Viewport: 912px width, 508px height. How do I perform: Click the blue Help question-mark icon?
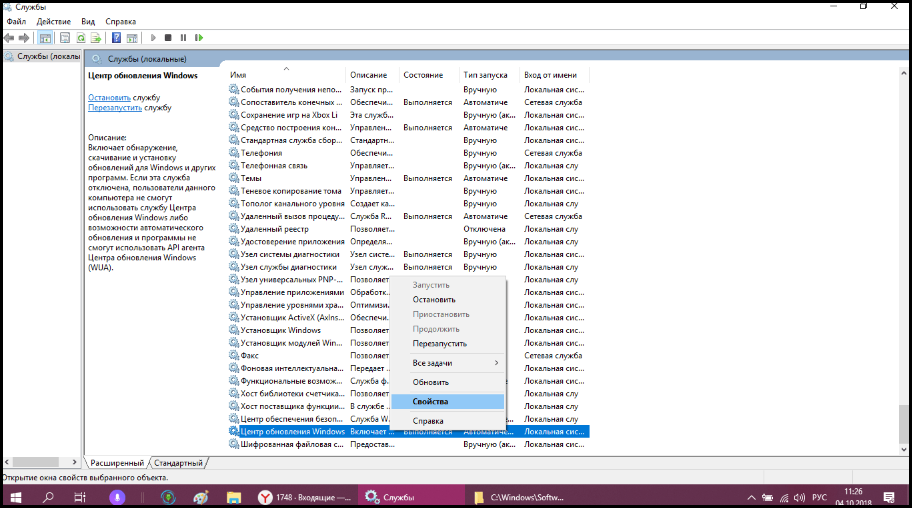coord(116,38)
